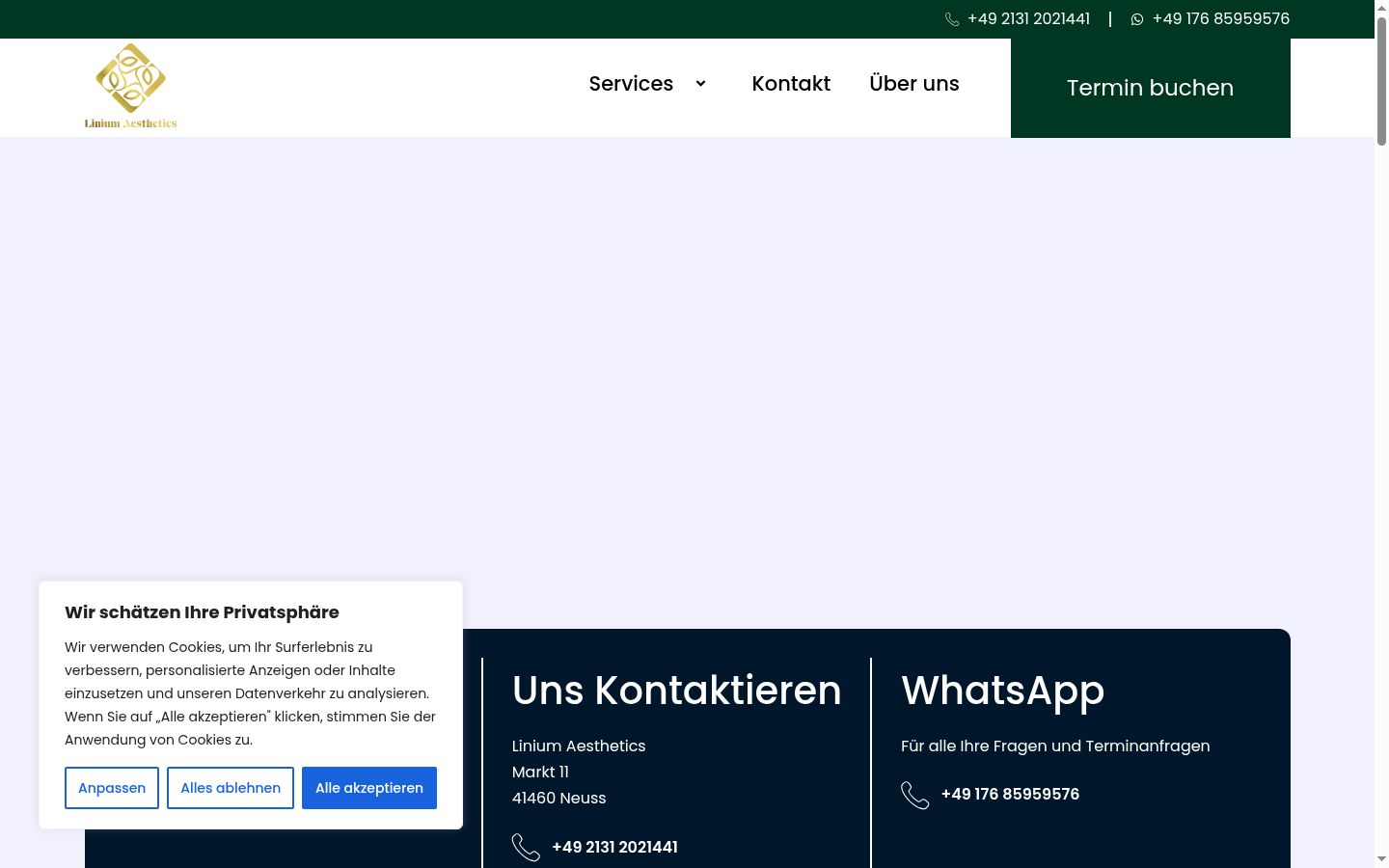Open the Kontakt page

click(791, 84)
